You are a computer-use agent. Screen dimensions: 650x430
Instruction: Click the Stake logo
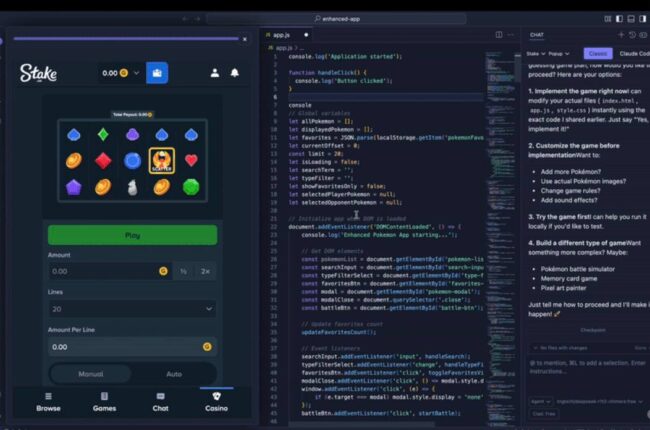38,73
